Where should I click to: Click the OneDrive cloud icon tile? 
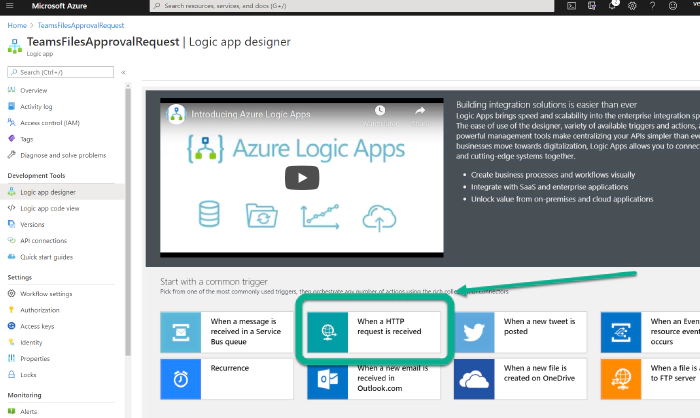[x=474, y=379]
